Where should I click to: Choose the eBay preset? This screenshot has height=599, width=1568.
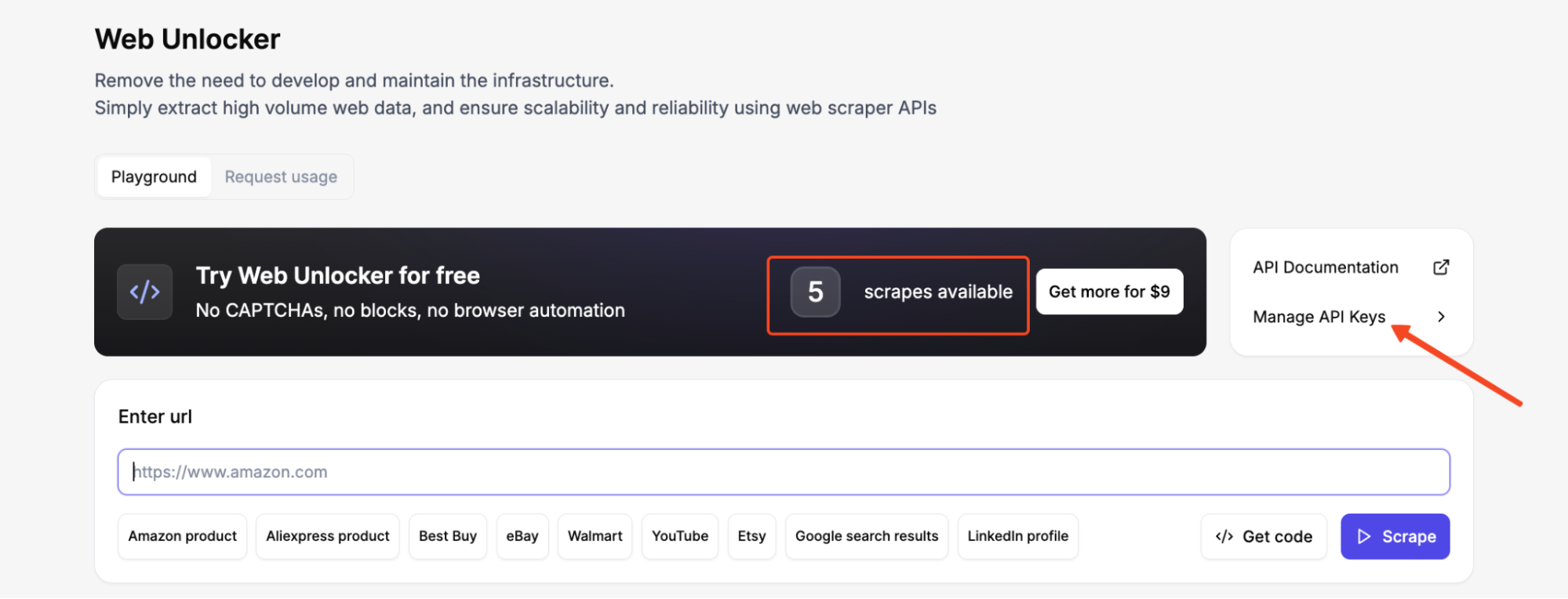522,536
